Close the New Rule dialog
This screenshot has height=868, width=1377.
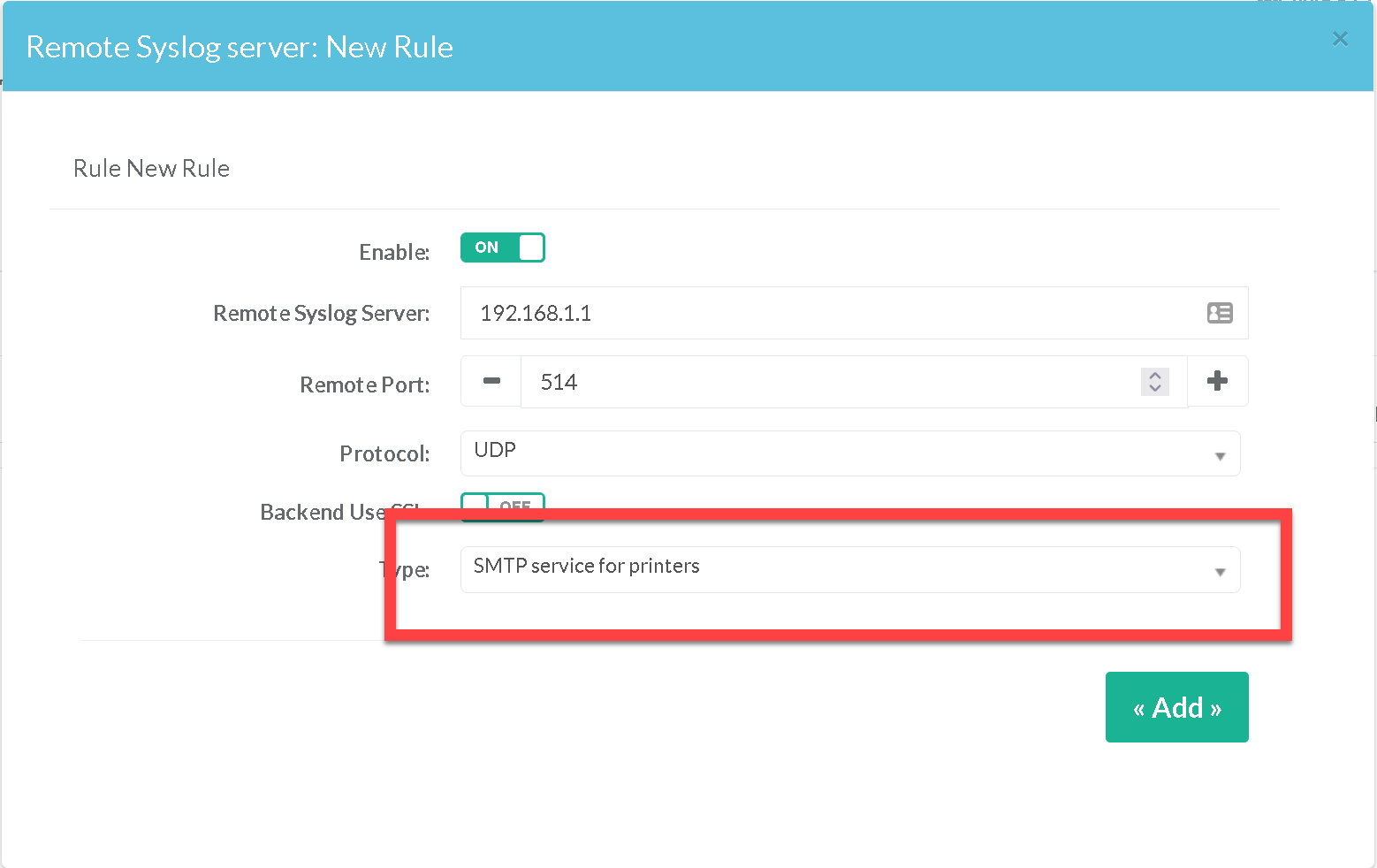coord(1340,39)
